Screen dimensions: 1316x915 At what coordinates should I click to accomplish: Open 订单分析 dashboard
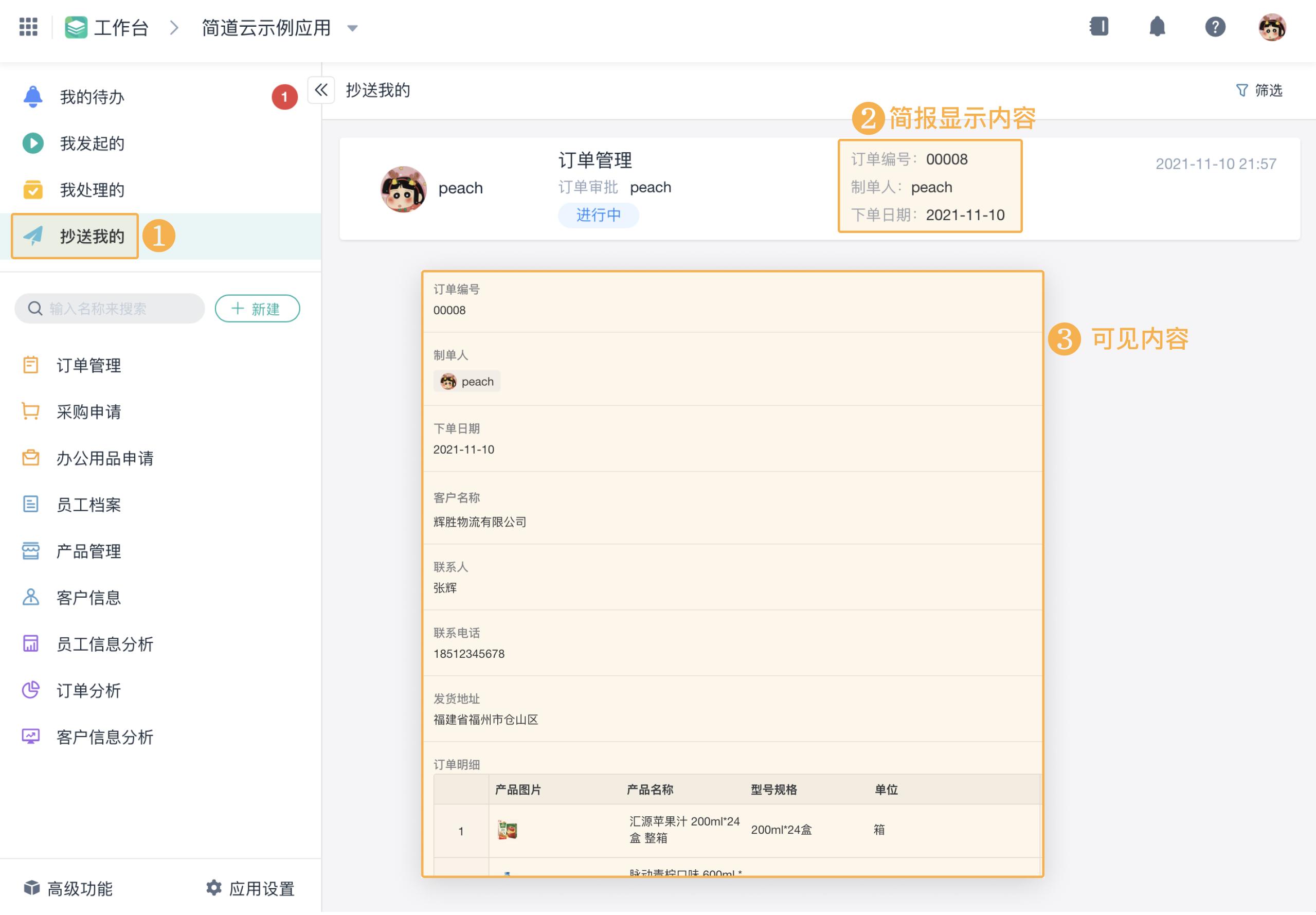pyautogui.click(x=87, y=691)
